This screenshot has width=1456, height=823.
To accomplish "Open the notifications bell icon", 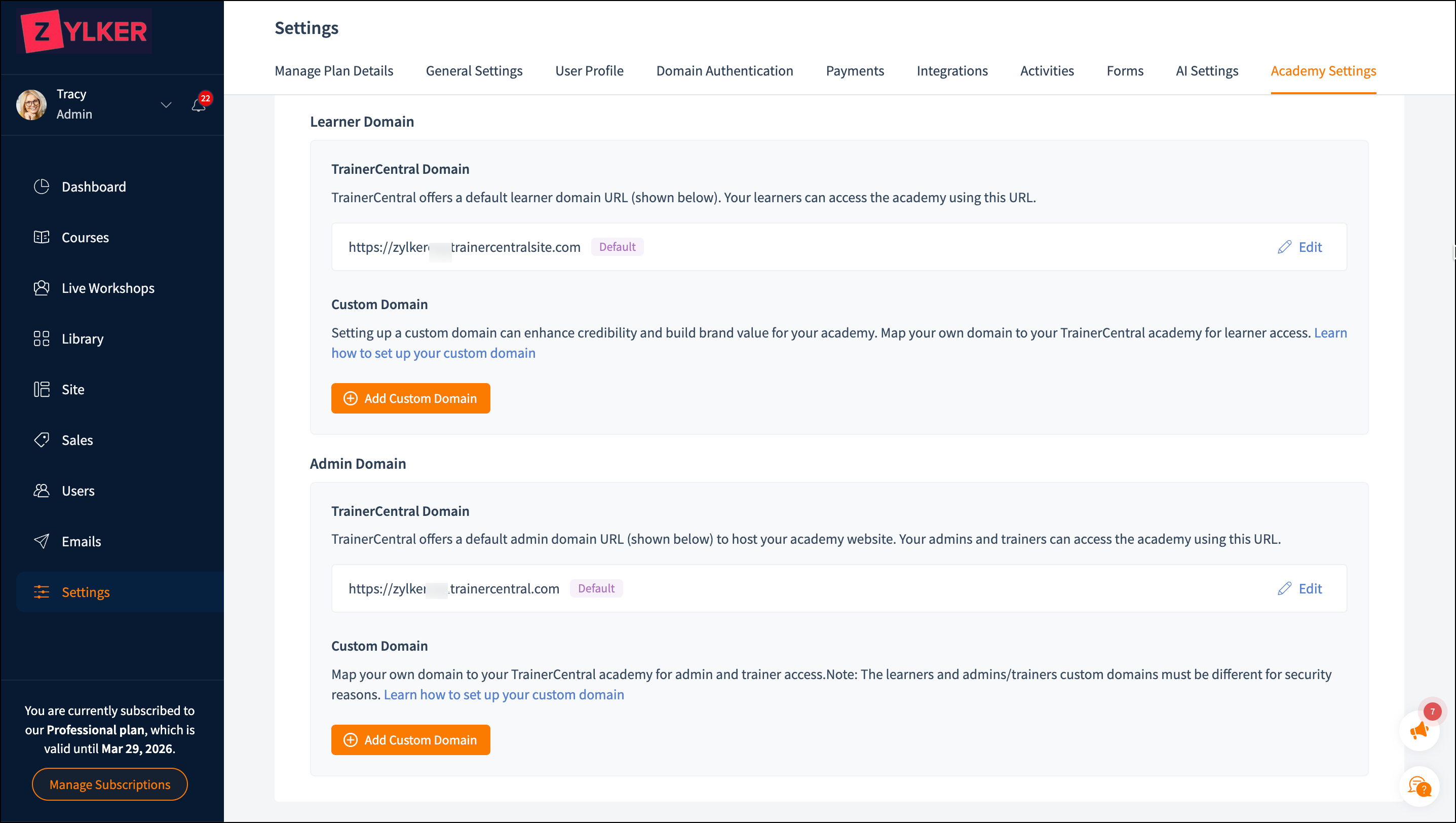I will (199, 105).
